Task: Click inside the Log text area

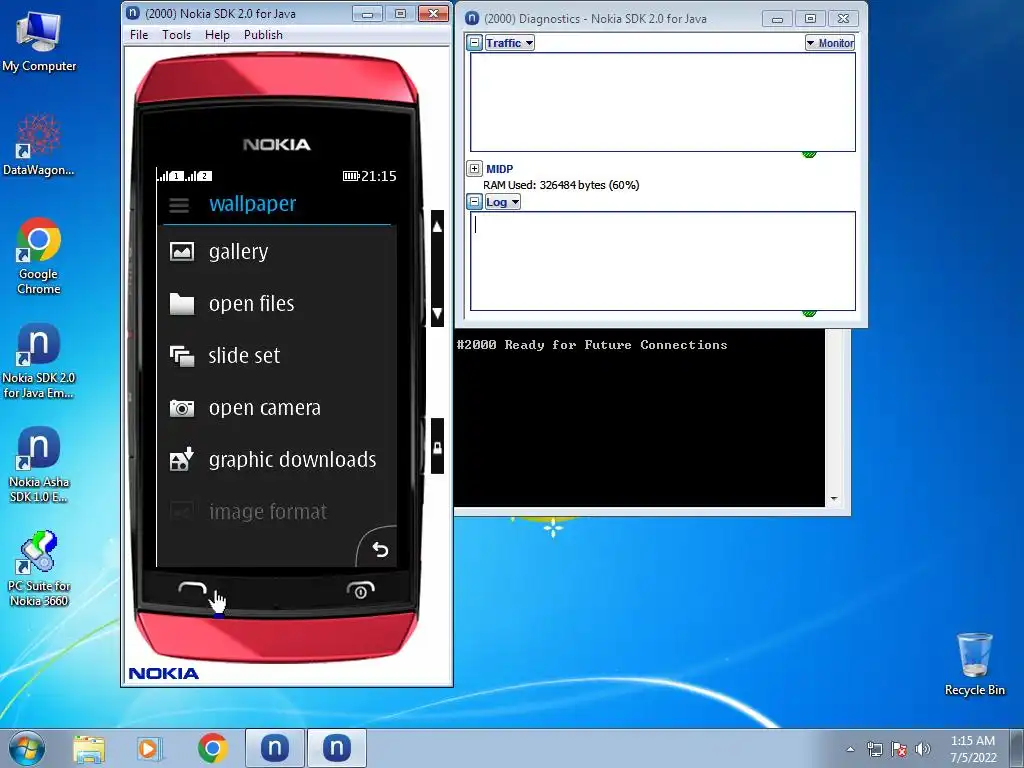Action: click(x=663, y=261)
